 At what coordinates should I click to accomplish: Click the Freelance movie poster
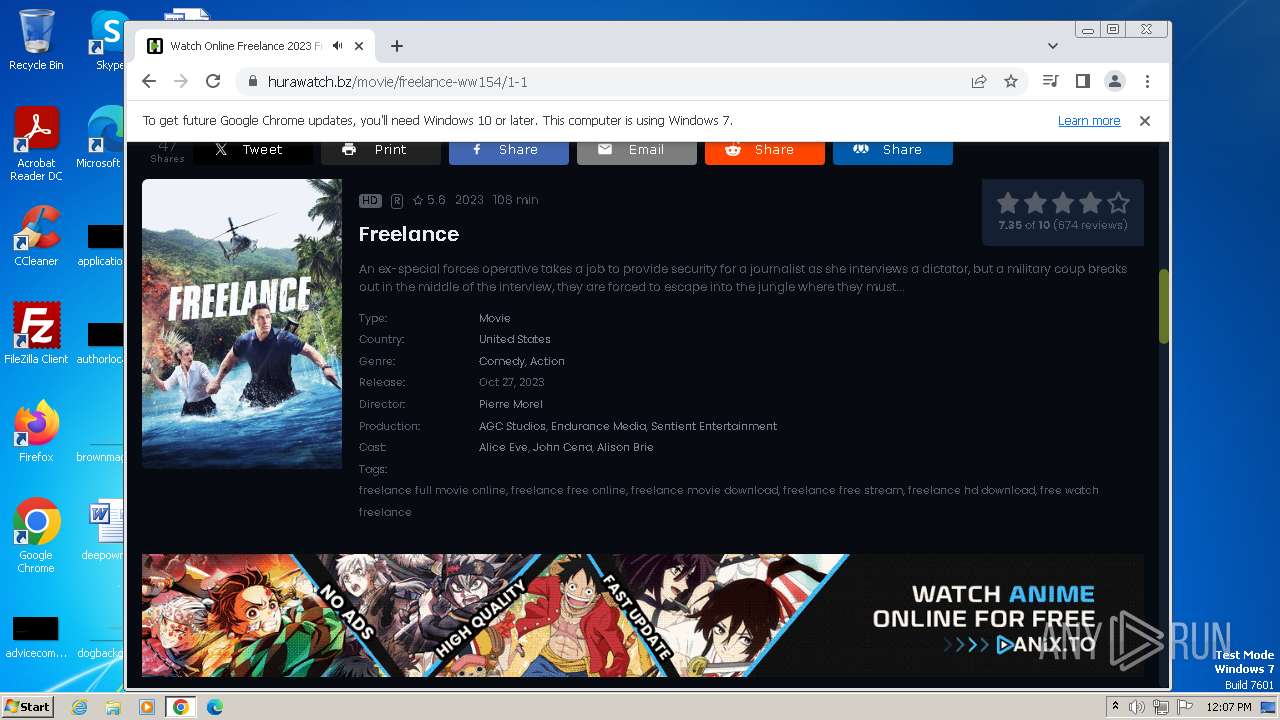click(x=242, y=324)
